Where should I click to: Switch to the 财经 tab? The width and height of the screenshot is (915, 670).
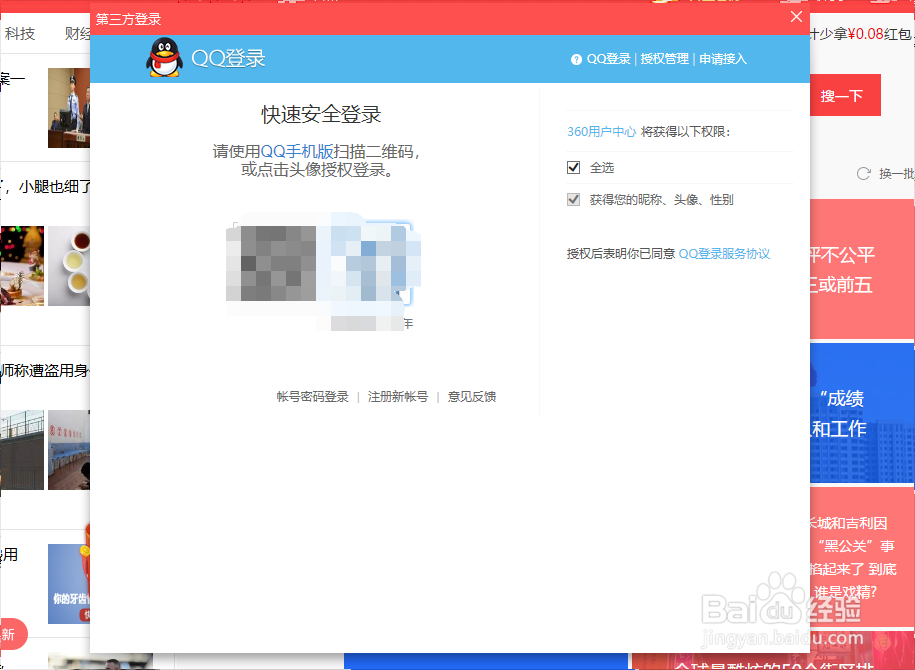(x=78, y=32)
